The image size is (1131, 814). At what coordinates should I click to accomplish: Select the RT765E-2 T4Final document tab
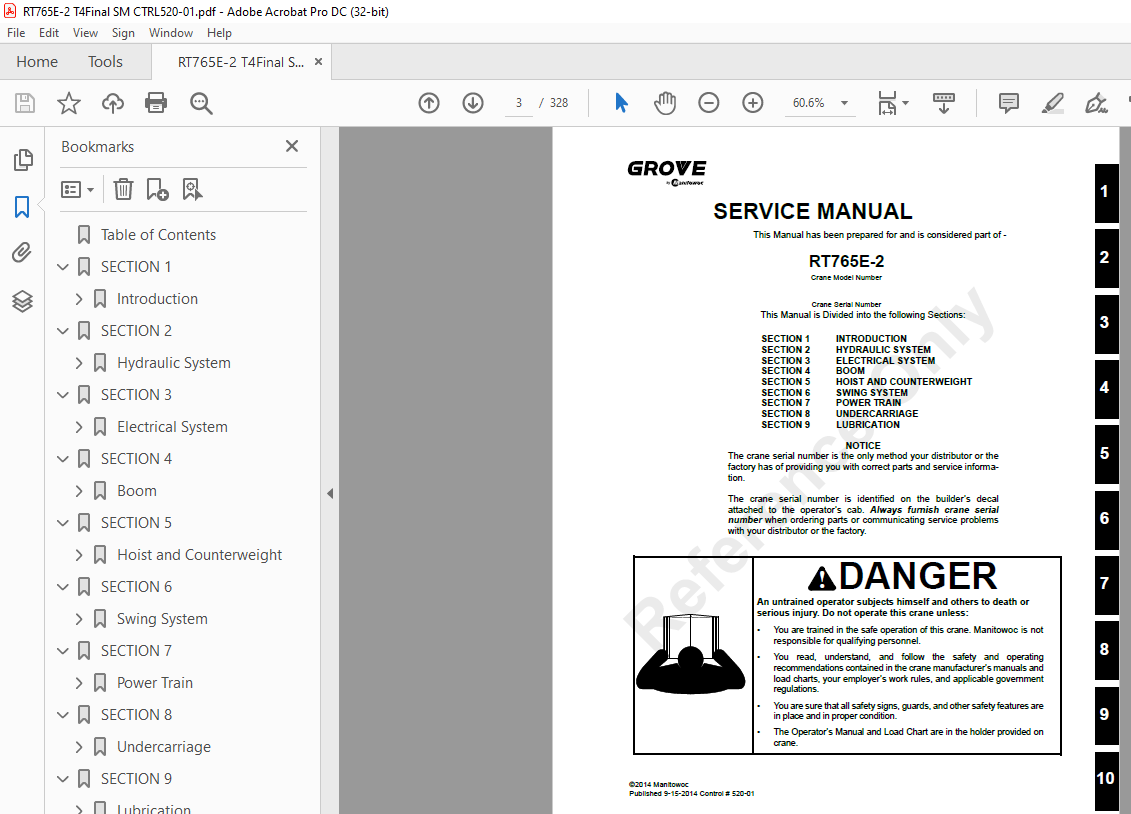click(241, 63)
